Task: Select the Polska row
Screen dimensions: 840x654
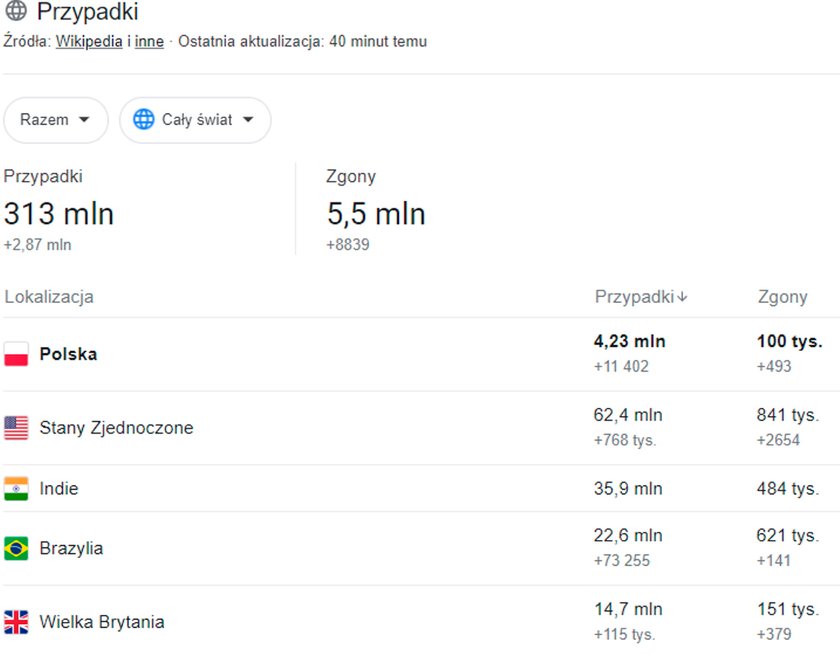Action: tap(420, 354)
